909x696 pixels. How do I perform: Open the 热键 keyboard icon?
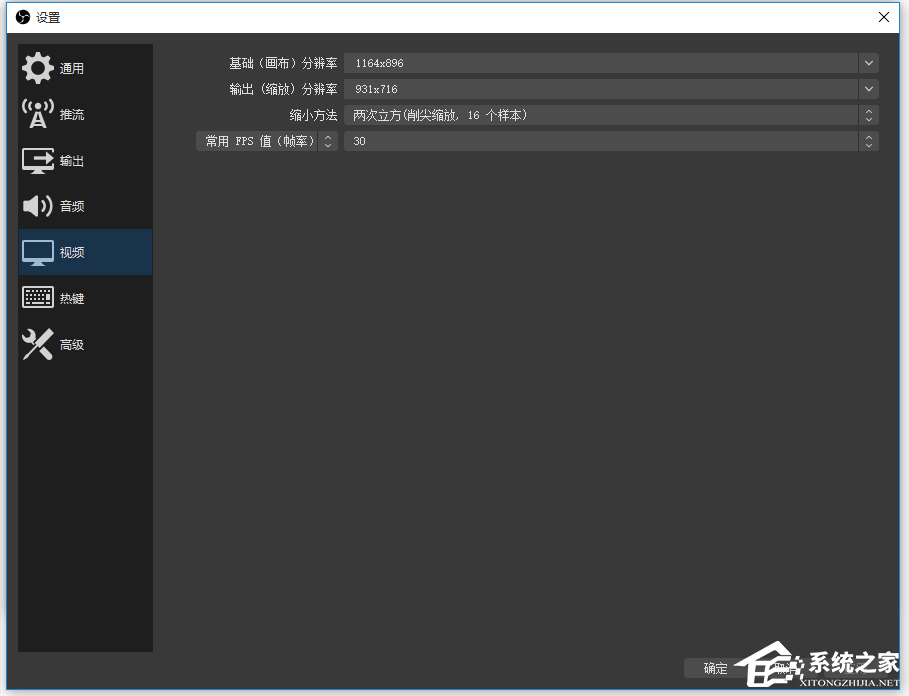[37, 297]
